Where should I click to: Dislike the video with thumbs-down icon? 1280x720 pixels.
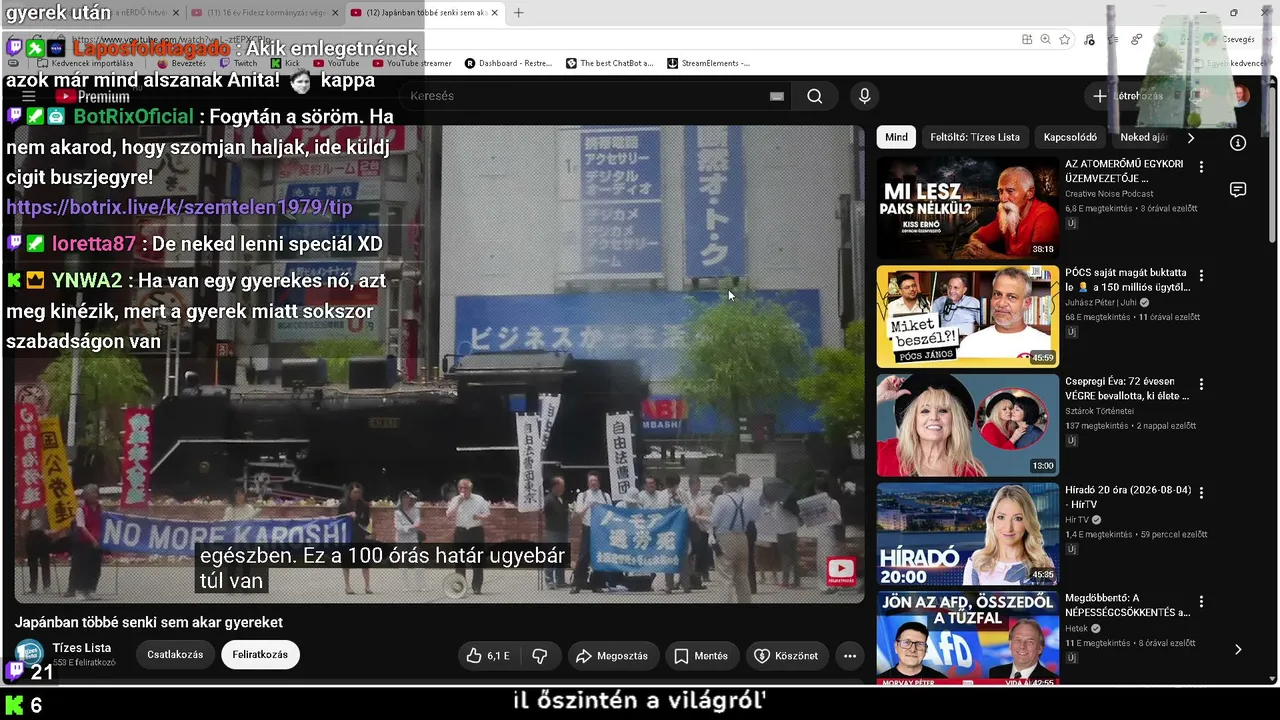click(x=540, y=656)
